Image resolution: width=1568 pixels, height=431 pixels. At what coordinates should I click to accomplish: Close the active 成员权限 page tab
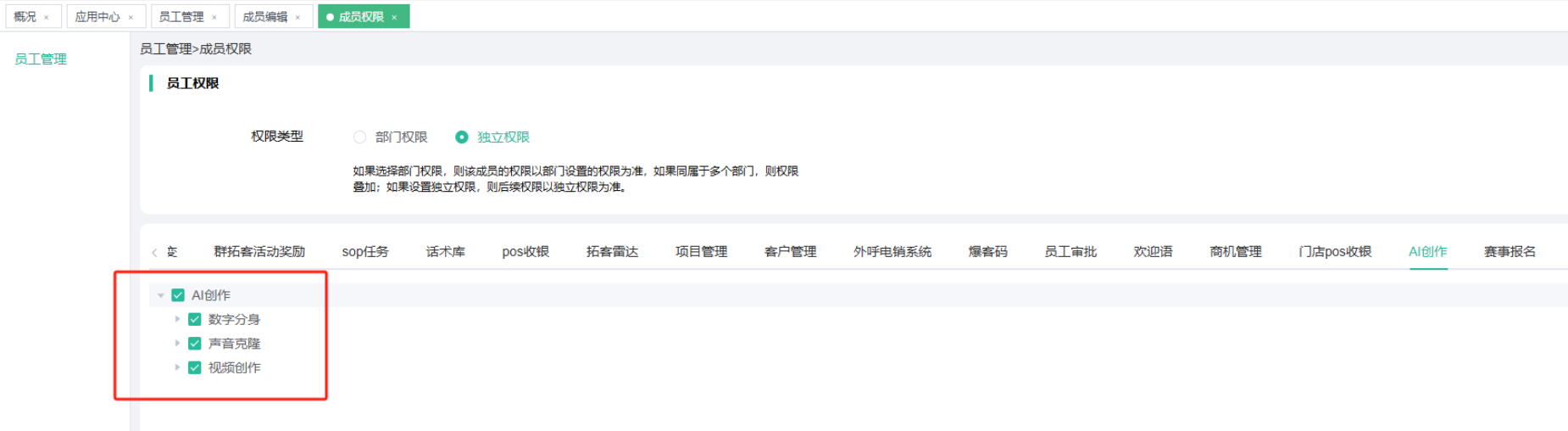pos(394,18)
